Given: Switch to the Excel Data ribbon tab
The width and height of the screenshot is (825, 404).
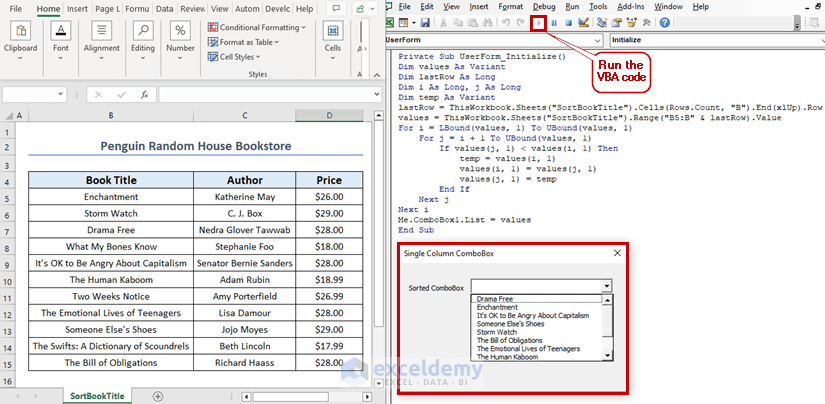Looking at the screenshot, I should tap(165, 9).
